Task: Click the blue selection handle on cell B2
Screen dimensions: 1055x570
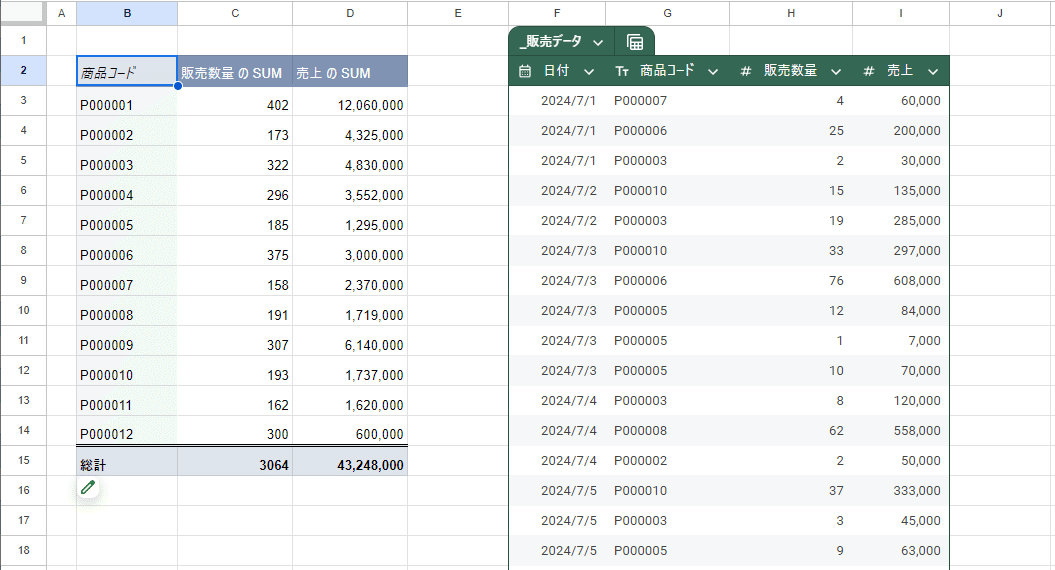Action: tap(178, 85)
